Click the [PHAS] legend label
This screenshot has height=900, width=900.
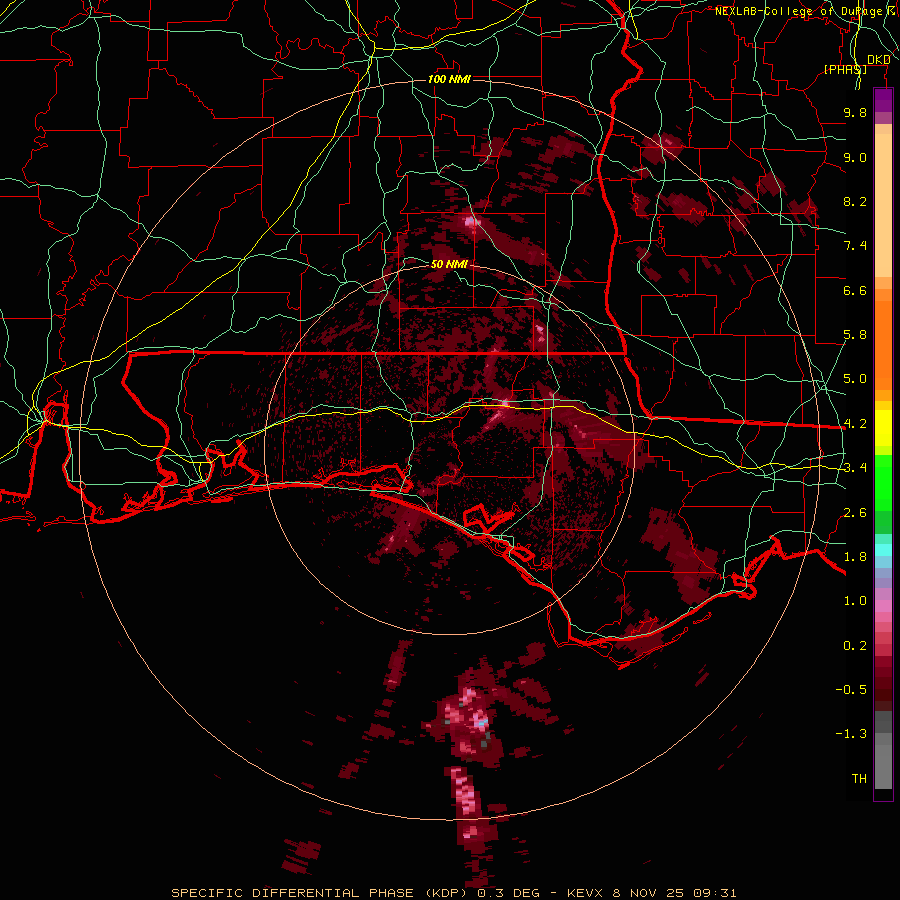(845, 69)
